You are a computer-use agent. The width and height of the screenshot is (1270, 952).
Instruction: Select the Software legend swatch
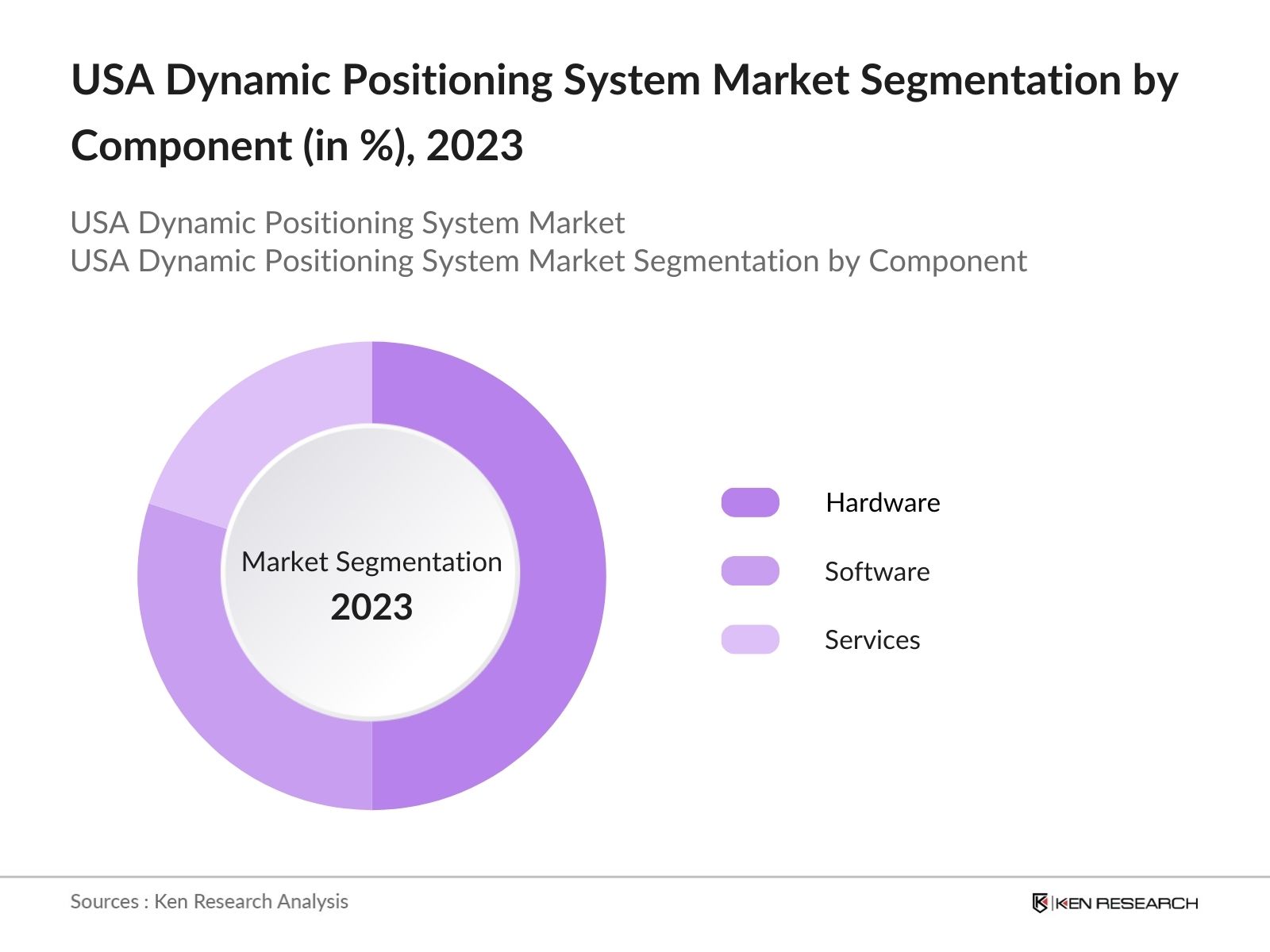click(x=751, y=570)
